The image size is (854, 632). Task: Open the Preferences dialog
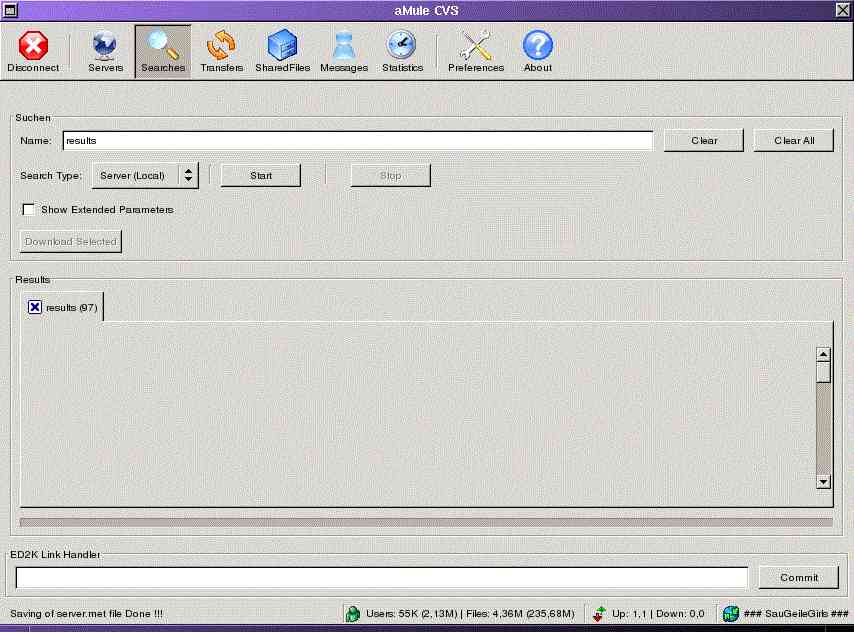pos(476,52)
